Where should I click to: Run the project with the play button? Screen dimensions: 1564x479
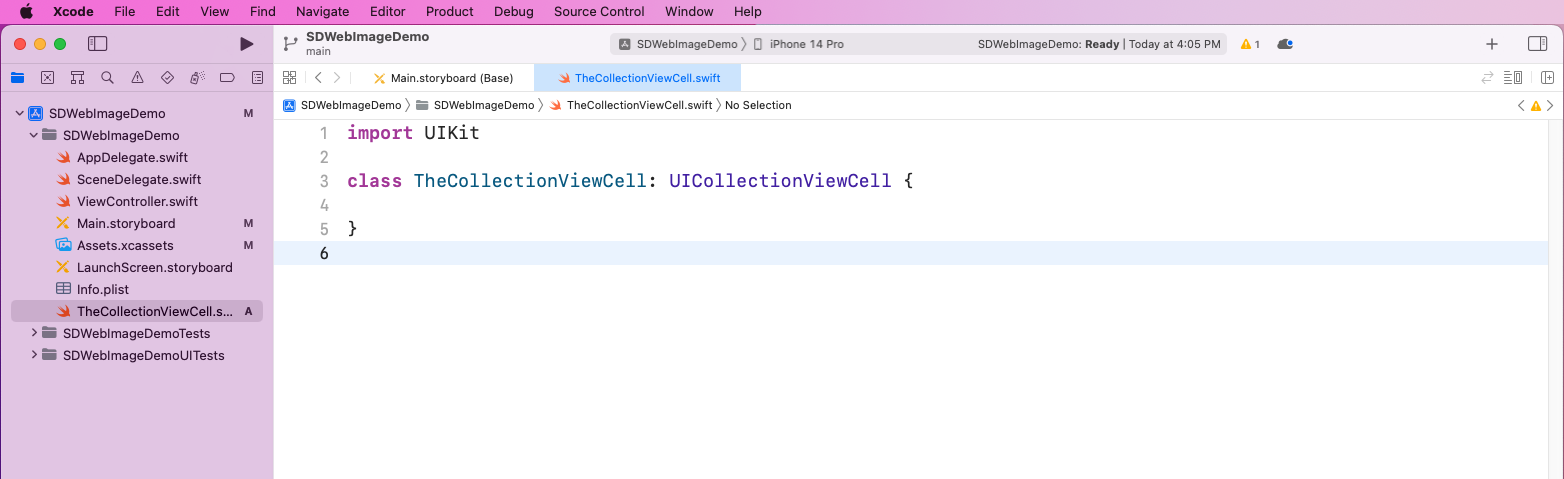coord(247,44)
